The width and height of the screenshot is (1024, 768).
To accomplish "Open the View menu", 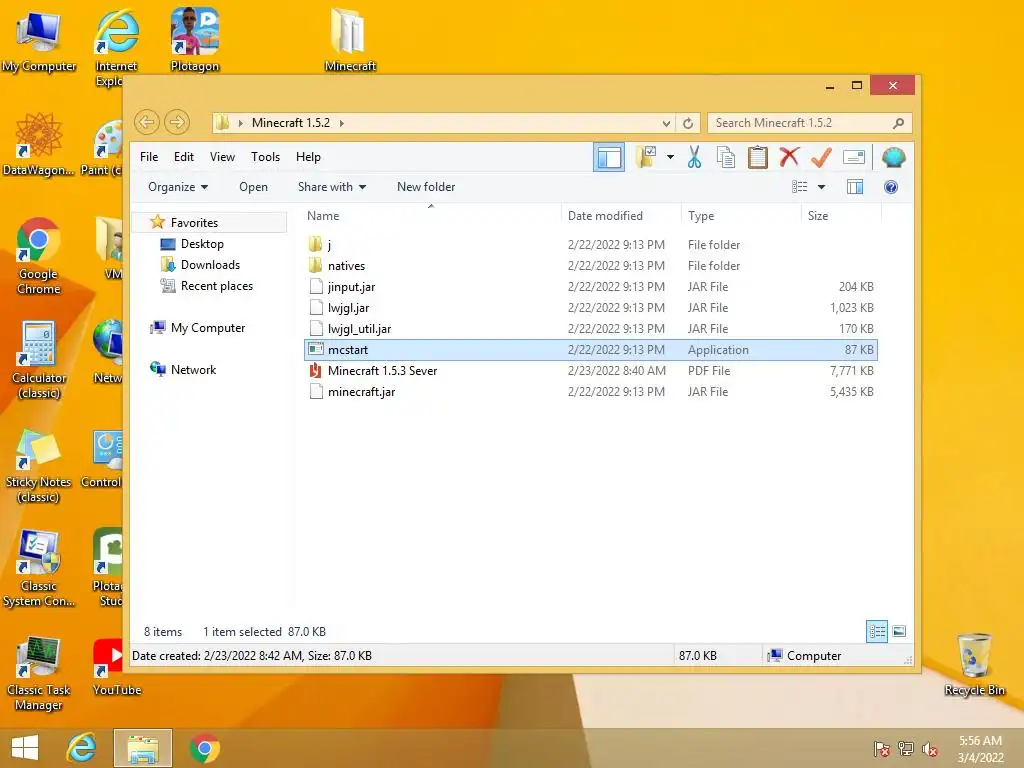I will (222, 157).
